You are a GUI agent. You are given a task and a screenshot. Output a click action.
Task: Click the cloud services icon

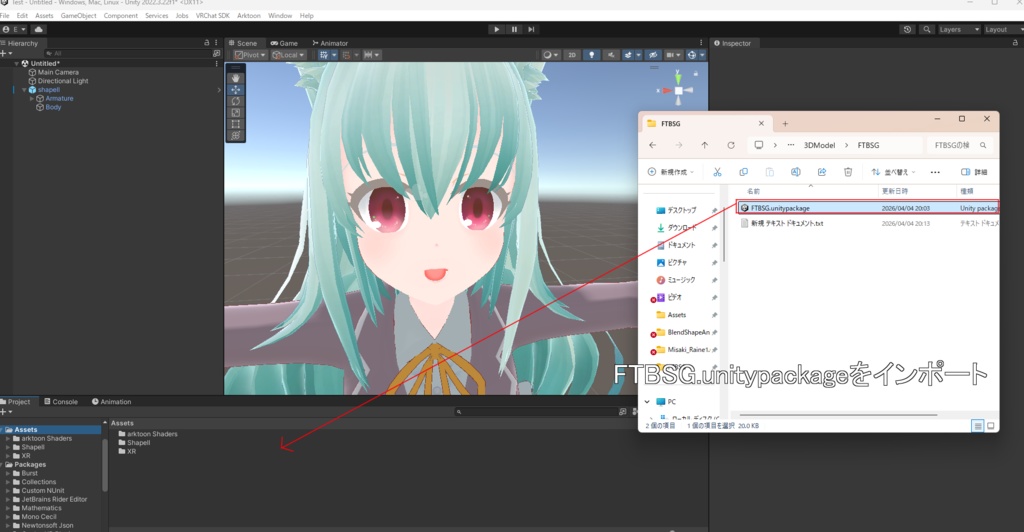coord(39,29)
